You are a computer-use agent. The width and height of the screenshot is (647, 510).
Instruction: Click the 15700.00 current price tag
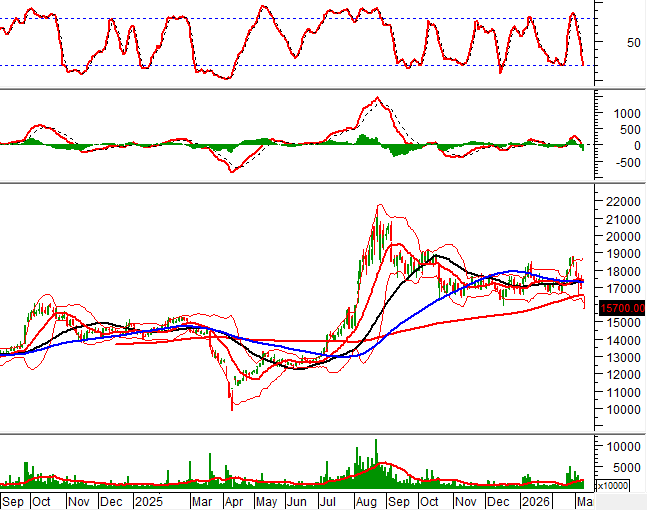[622, 309]
